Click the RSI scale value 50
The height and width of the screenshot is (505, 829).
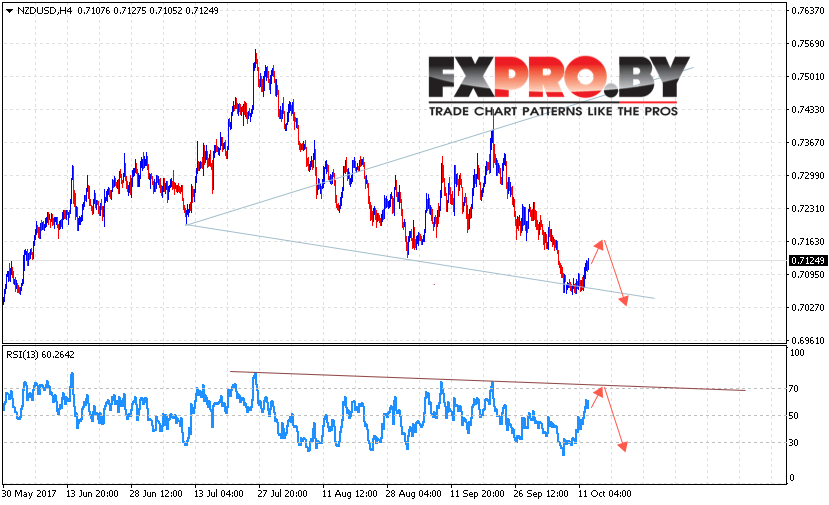pyautogui.click(x=794, y=416)
